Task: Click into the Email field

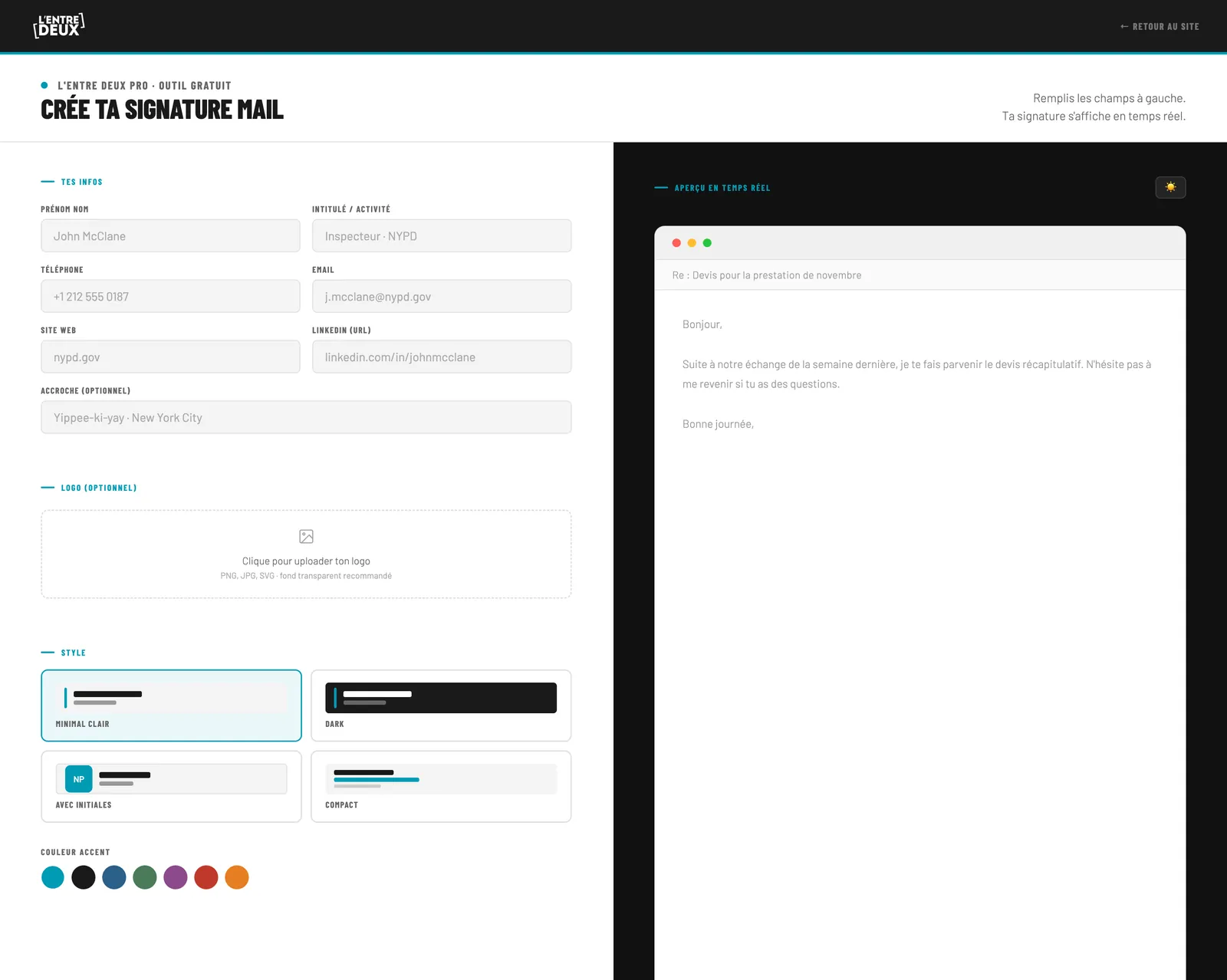Action: [x=442, y=296]
